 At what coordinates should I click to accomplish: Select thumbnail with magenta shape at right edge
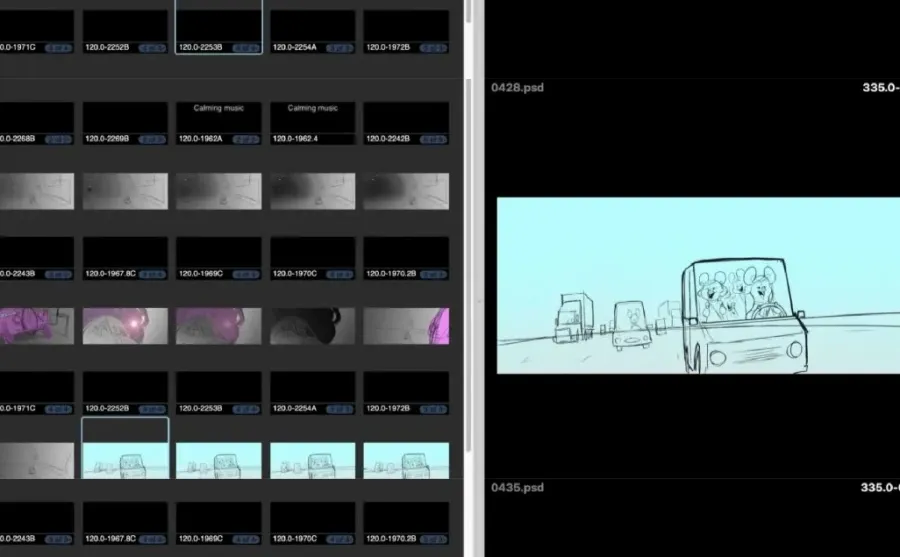point(406,326)
